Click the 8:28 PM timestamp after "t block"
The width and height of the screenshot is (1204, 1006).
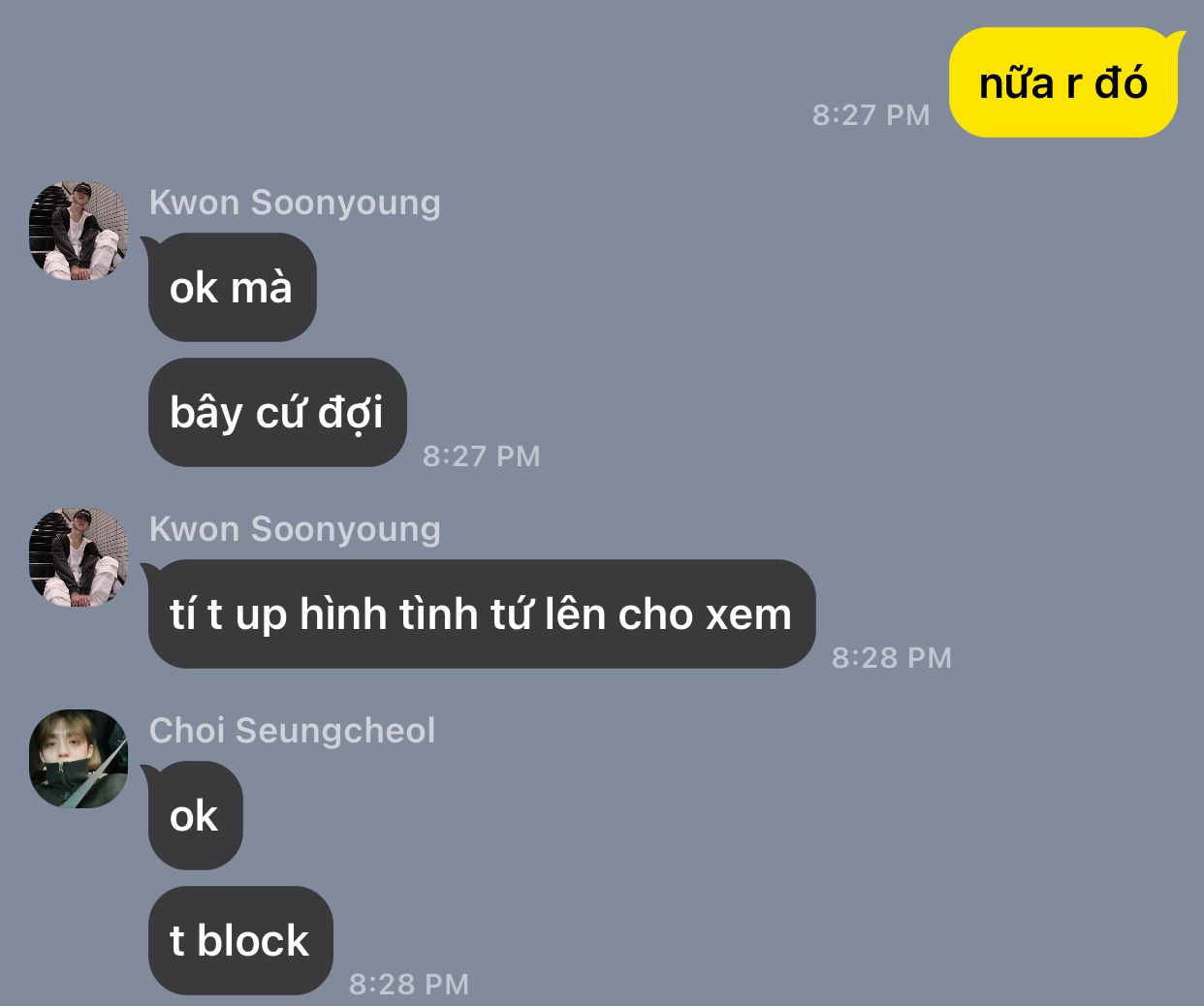pos(409,984)
